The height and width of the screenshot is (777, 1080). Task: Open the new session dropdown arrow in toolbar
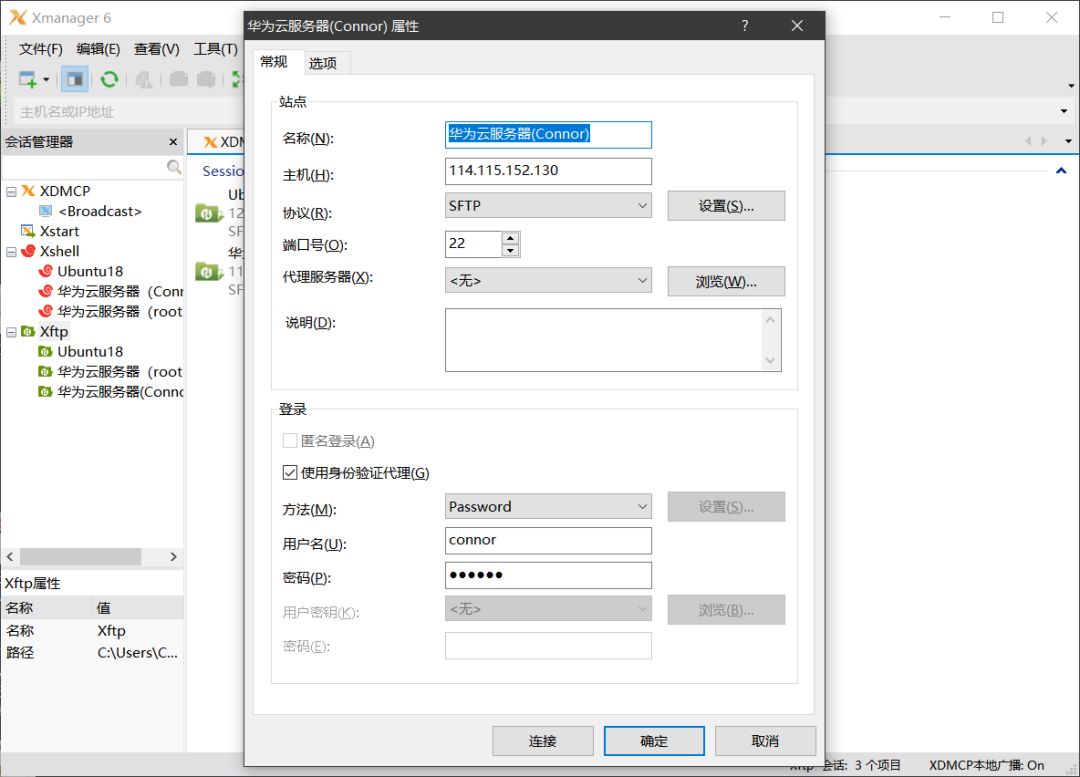(x=46, y=80)
